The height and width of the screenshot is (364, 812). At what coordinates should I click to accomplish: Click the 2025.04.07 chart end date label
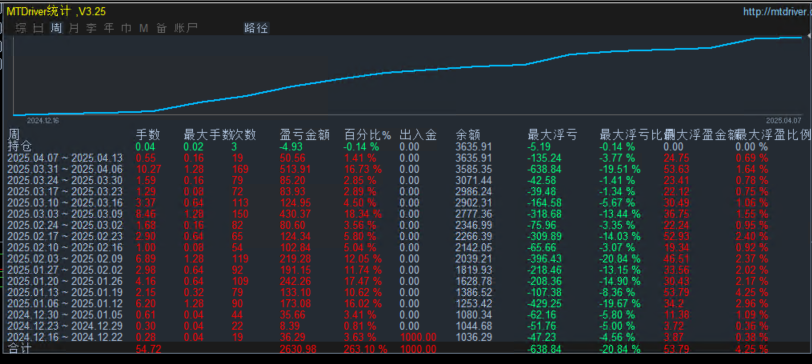pyautogui.click(x=783, y=120)
